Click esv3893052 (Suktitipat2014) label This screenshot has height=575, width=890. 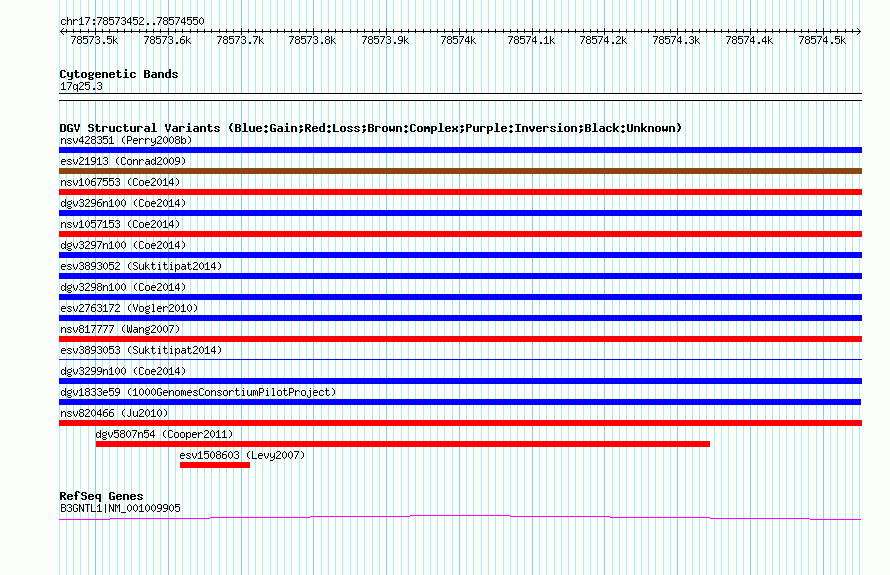(141, 266)
